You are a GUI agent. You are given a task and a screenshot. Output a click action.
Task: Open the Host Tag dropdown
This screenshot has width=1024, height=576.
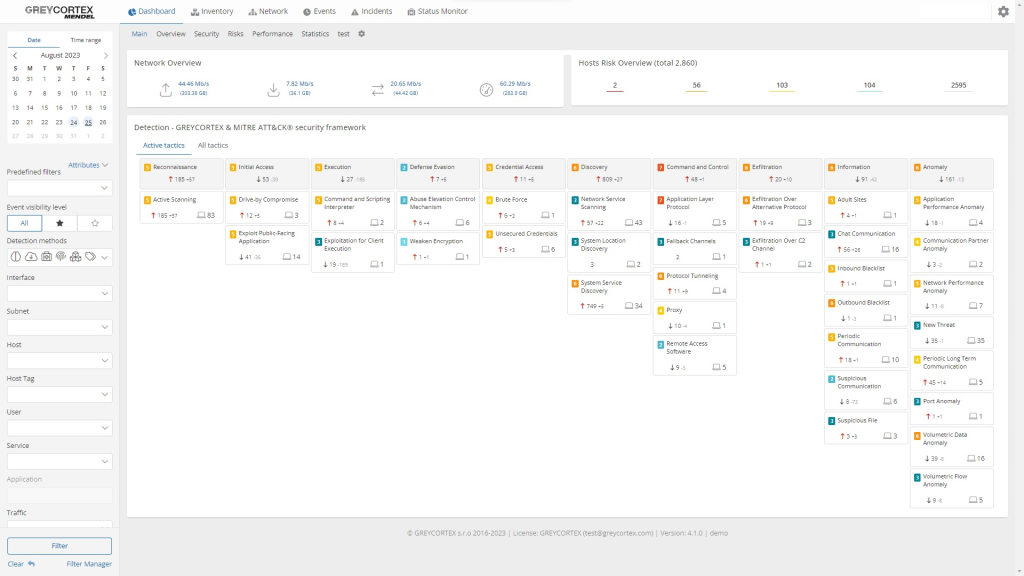click(59, 395)
